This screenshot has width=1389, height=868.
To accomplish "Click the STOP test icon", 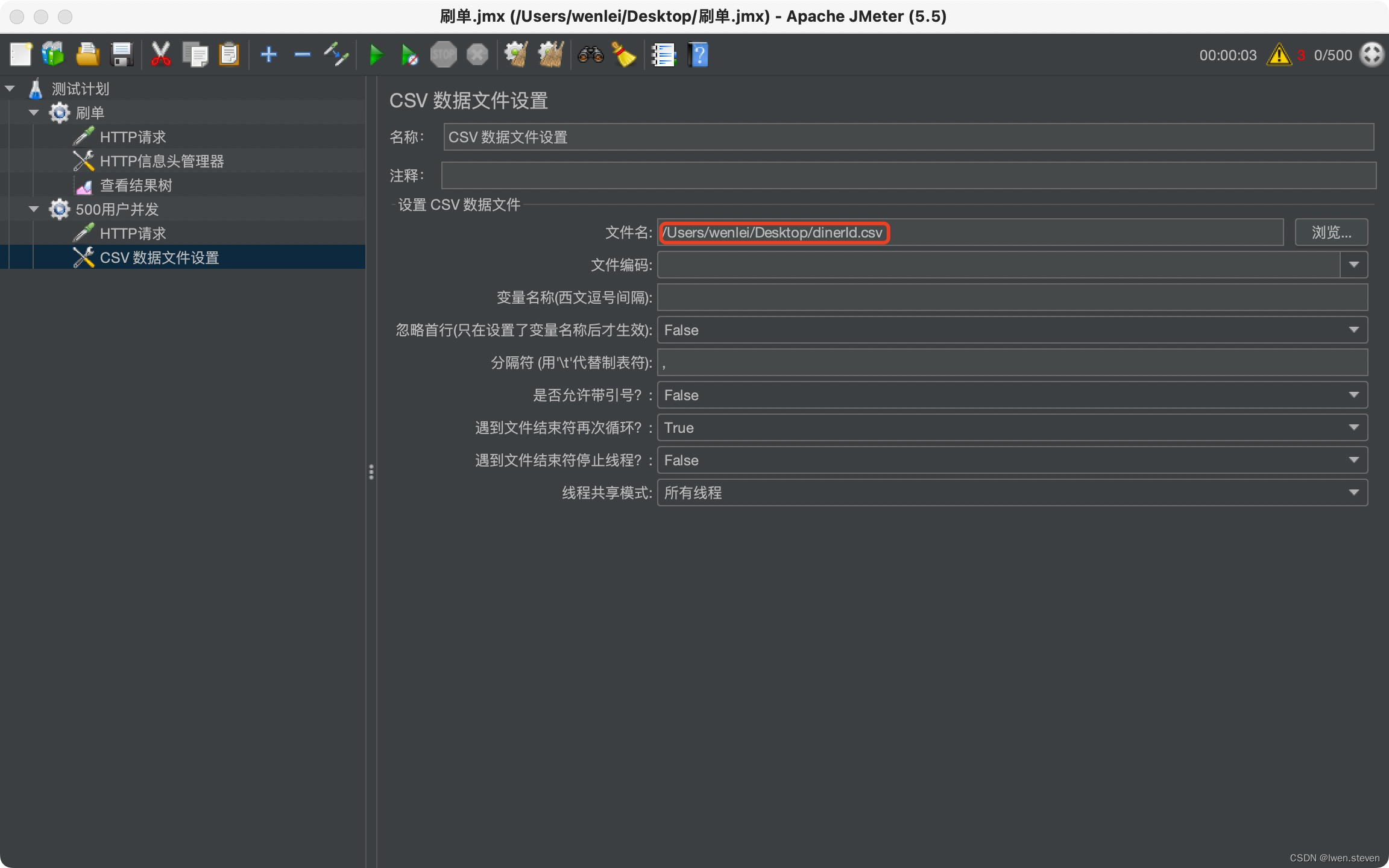I will click(x=444, y=55).
